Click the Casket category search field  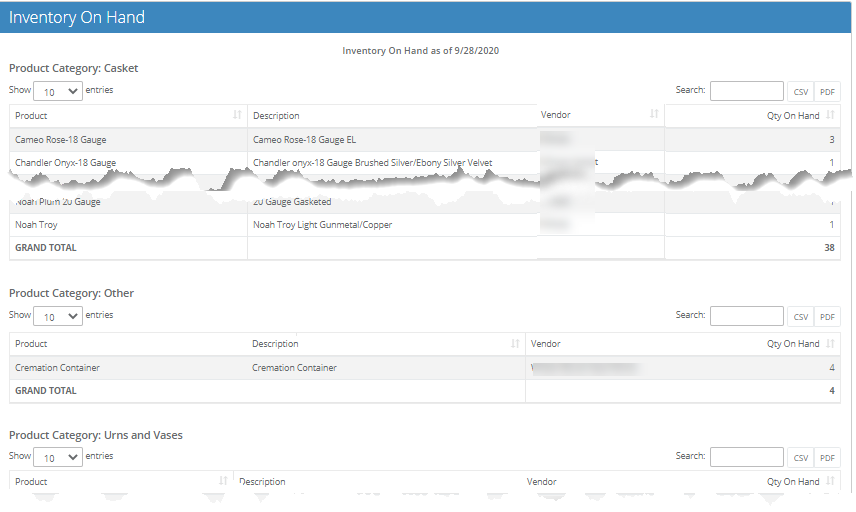746,91
